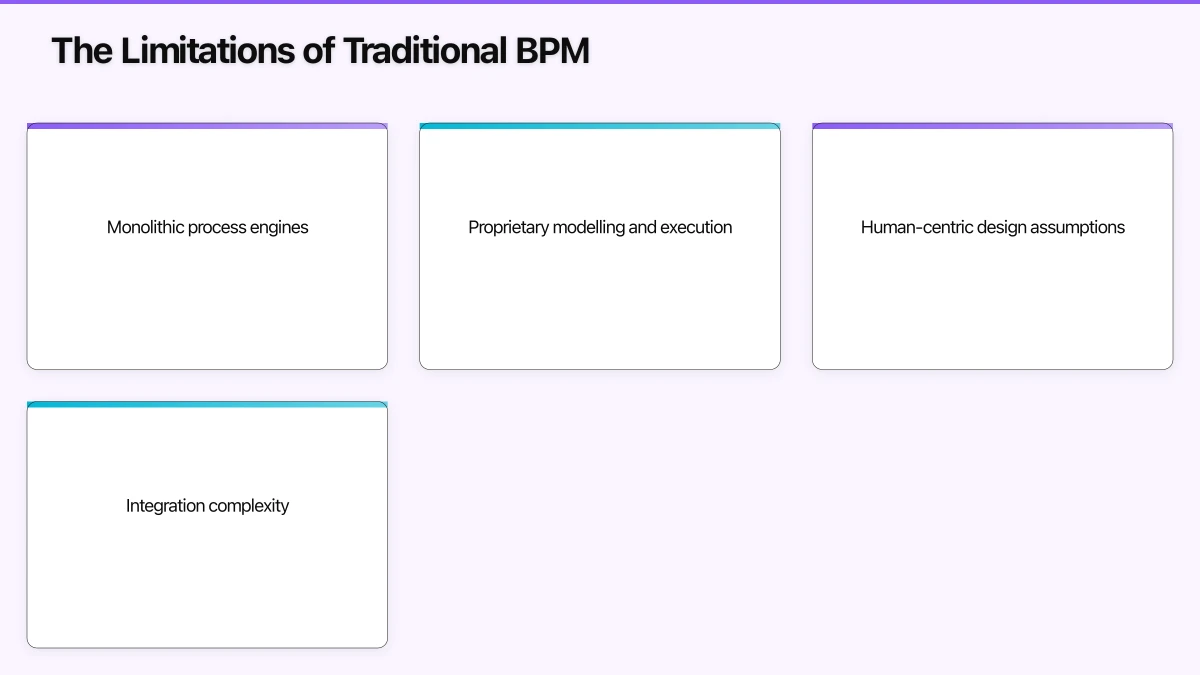Select the "Proprietary modelling and execution" text
The image size is (1200, 675).
(600, 227)
